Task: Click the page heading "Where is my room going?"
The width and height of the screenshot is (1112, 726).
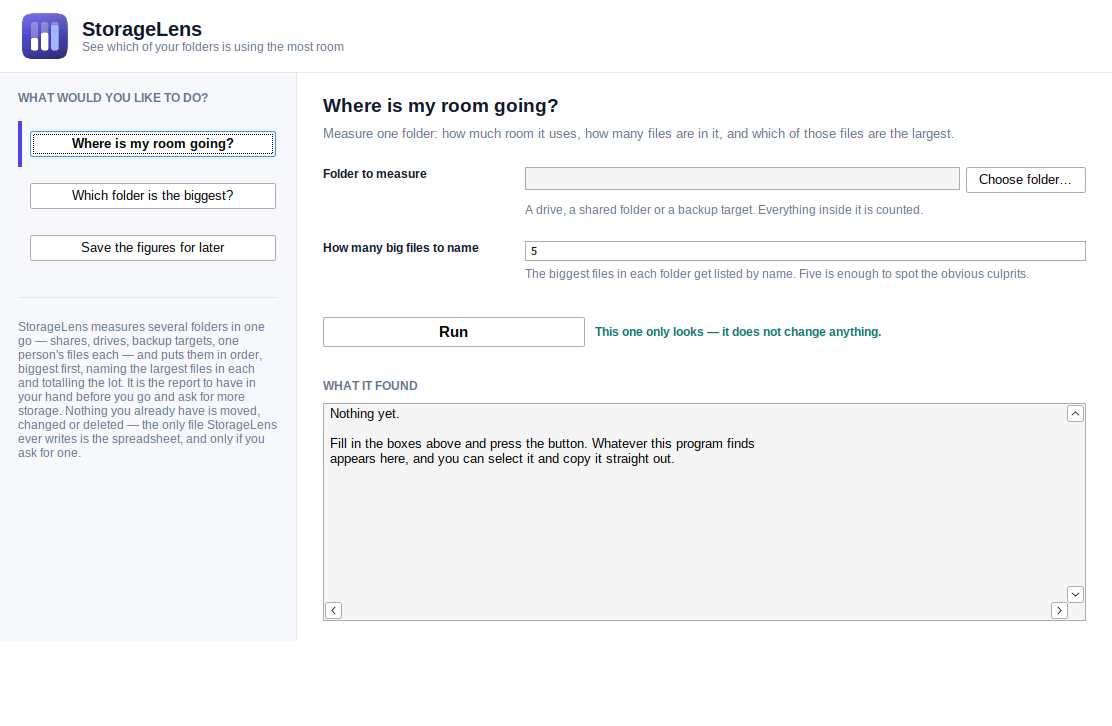Action: (440, 106)
